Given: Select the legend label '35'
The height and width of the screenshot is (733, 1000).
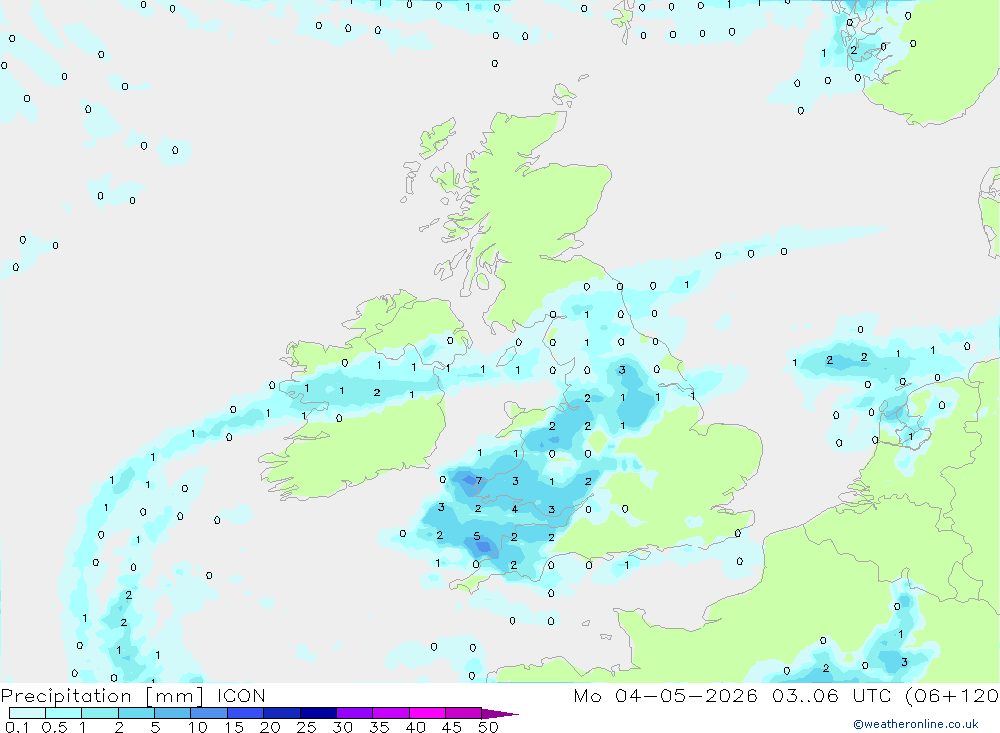Looking at the screenshot, I should pos(379,727).
